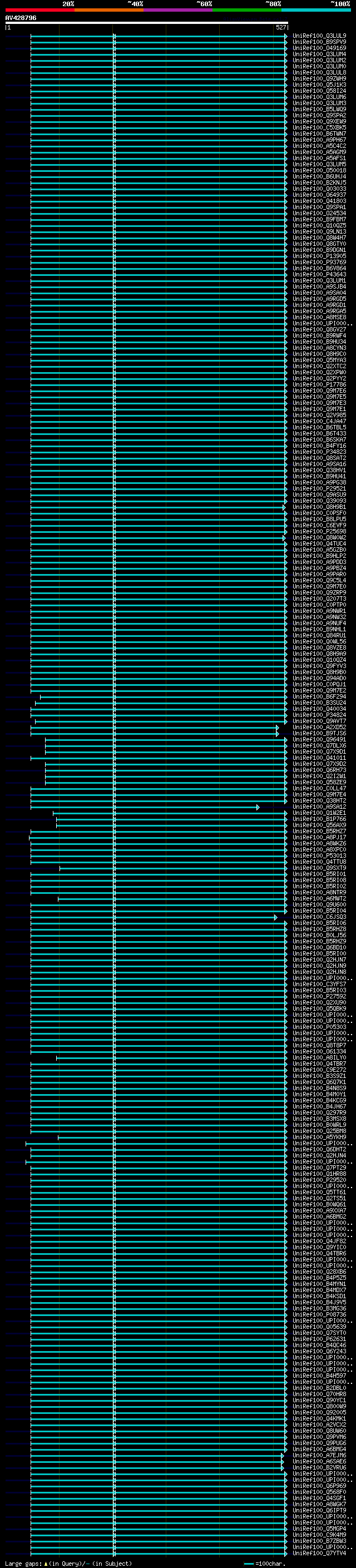Select the UniRef100_Q3LUM0 label
356x1568 pixels.
(319, 66)
